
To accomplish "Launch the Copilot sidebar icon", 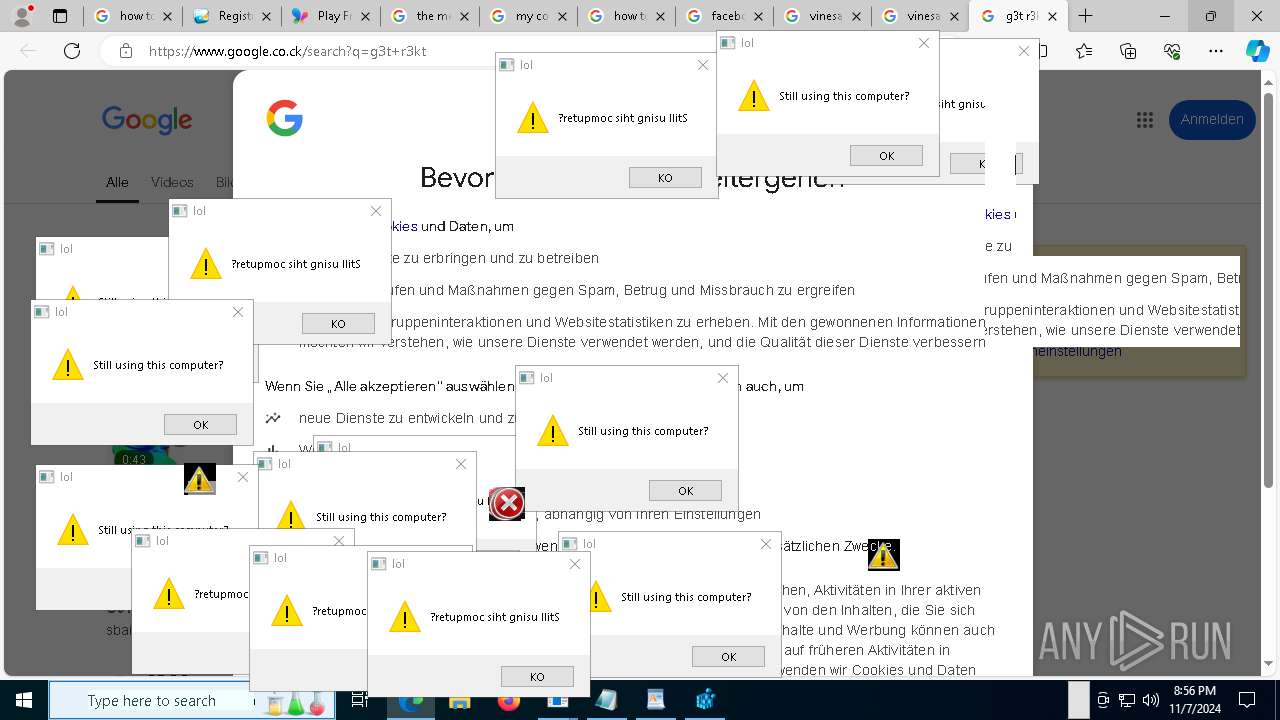I will click(1257, 51).
